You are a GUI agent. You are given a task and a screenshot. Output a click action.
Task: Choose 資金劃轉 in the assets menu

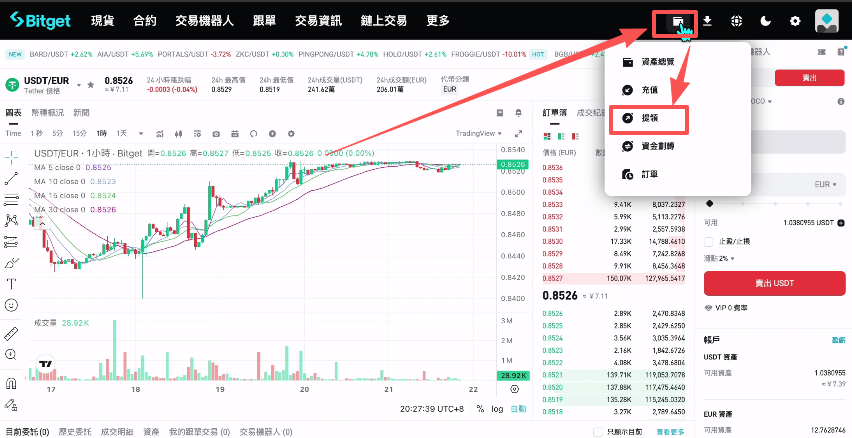click(656, 146)
